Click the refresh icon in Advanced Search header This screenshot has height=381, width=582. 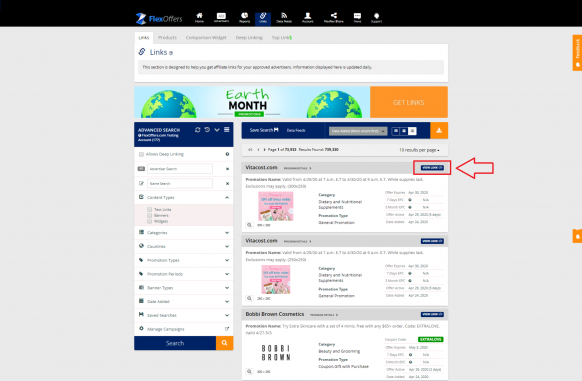pos(197,130)
